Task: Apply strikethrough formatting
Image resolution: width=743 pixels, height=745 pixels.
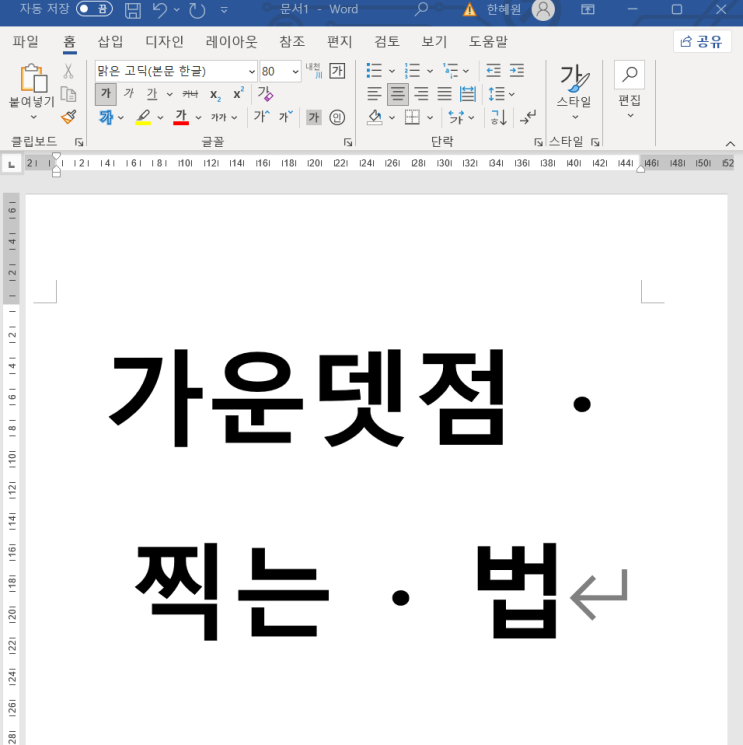Action: click(190, 94)
